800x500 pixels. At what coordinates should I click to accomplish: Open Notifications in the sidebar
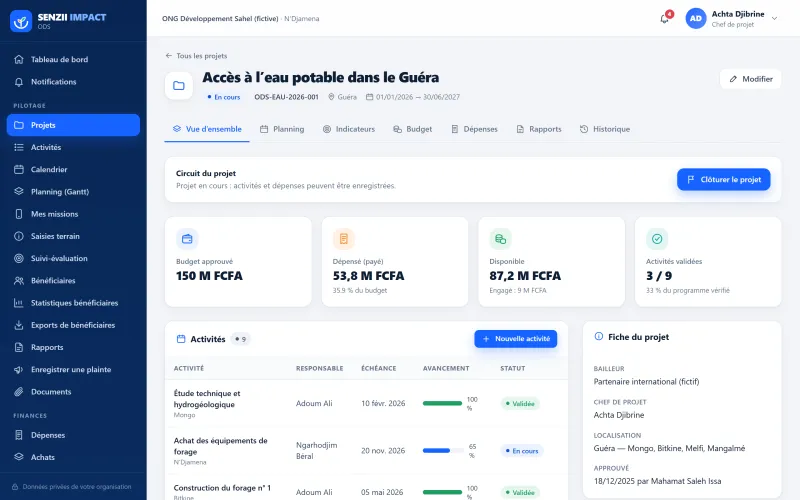73,82
